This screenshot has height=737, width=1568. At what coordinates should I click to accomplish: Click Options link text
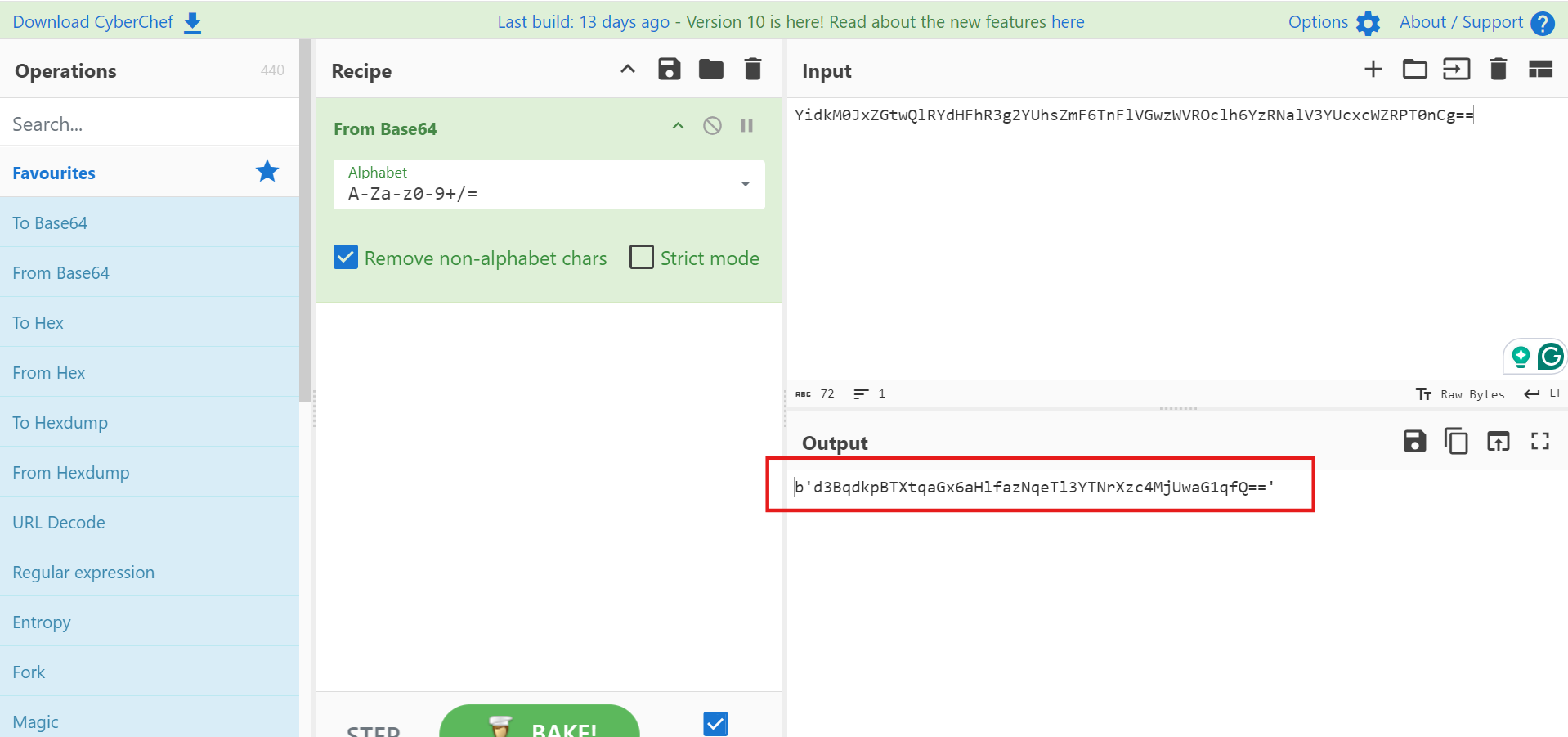click(1318, 22)
